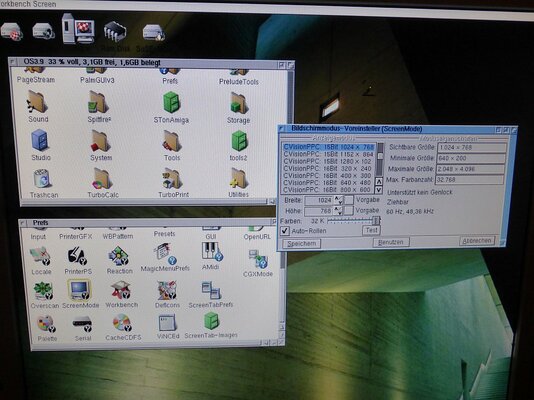Open the System folder icon
The height and width of the screenshot is (400, 534).
(x=100, y=141)
